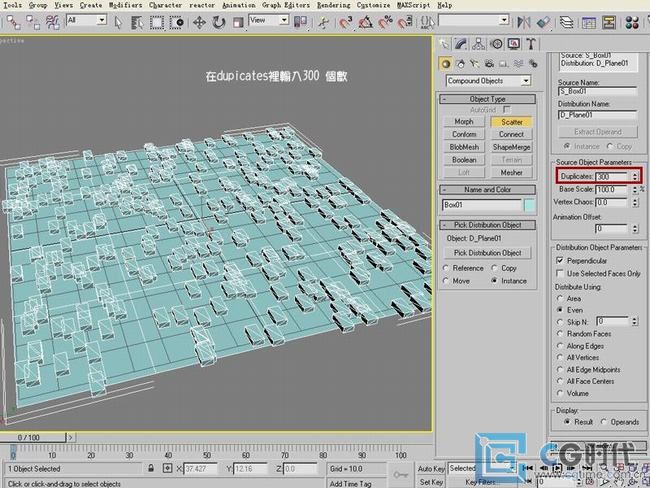
Task: Open the All selection filter dropdown
Action: (87, 20)
